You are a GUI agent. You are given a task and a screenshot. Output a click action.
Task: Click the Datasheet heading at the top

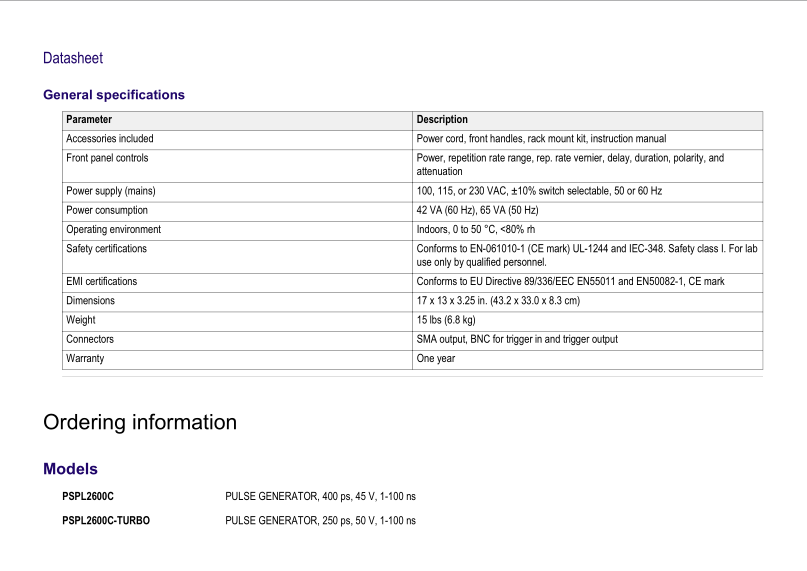[73, 59]
